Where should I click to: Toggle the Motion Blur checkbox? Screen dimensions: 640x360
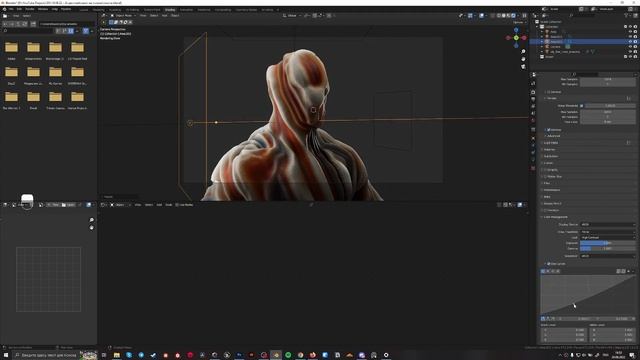(545, 177)
